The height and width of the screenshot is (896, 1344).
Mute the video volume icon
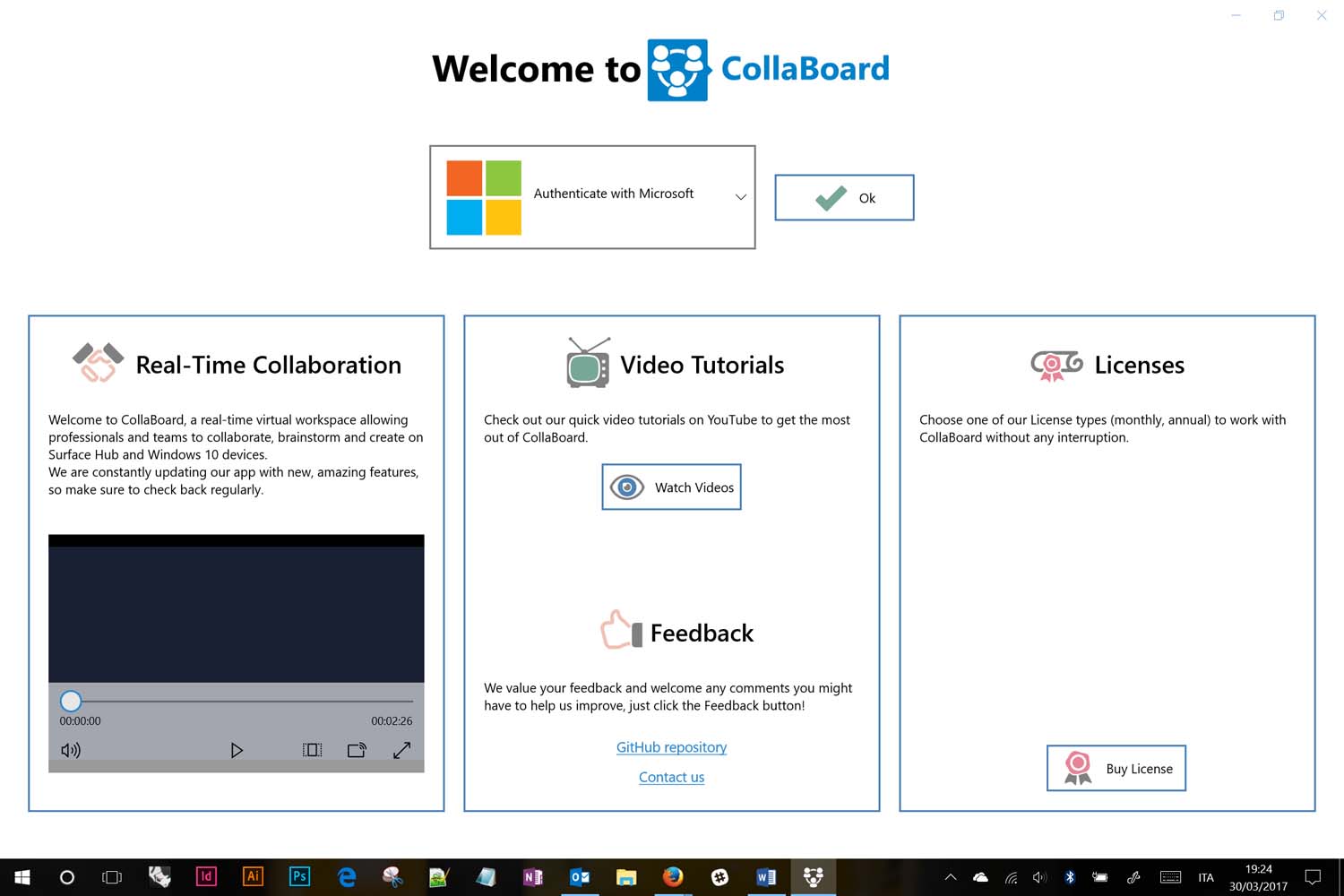(71, 750)
